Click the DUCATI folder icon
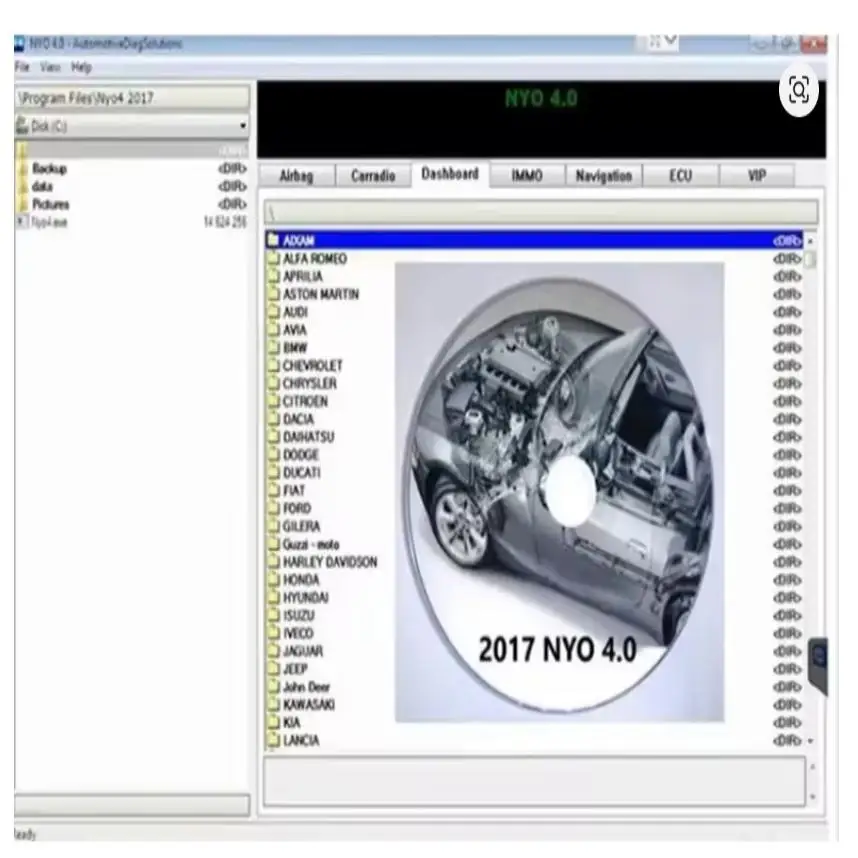 tap(273, 472)
